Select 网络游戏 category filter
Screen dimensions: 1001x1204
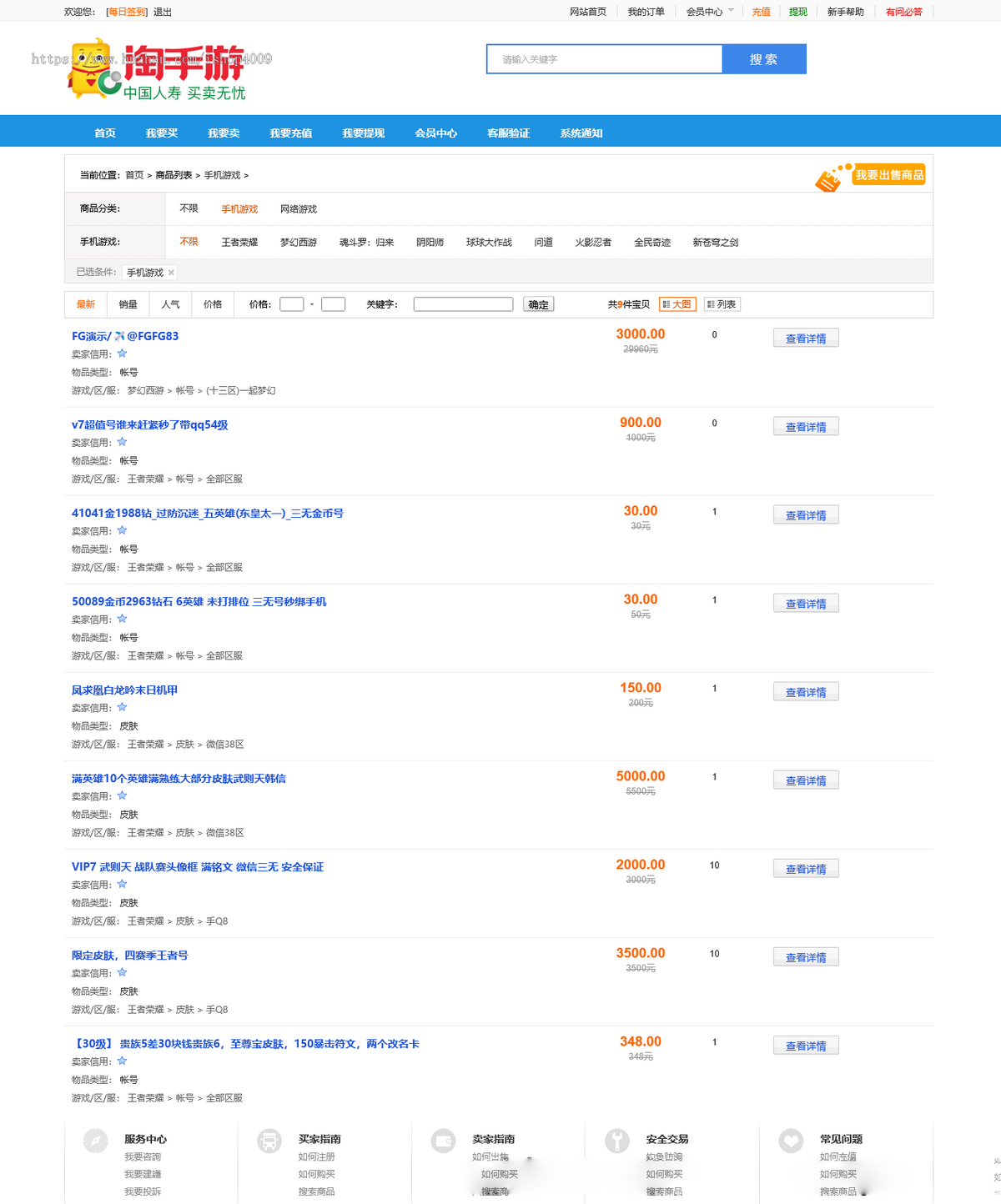299,209
